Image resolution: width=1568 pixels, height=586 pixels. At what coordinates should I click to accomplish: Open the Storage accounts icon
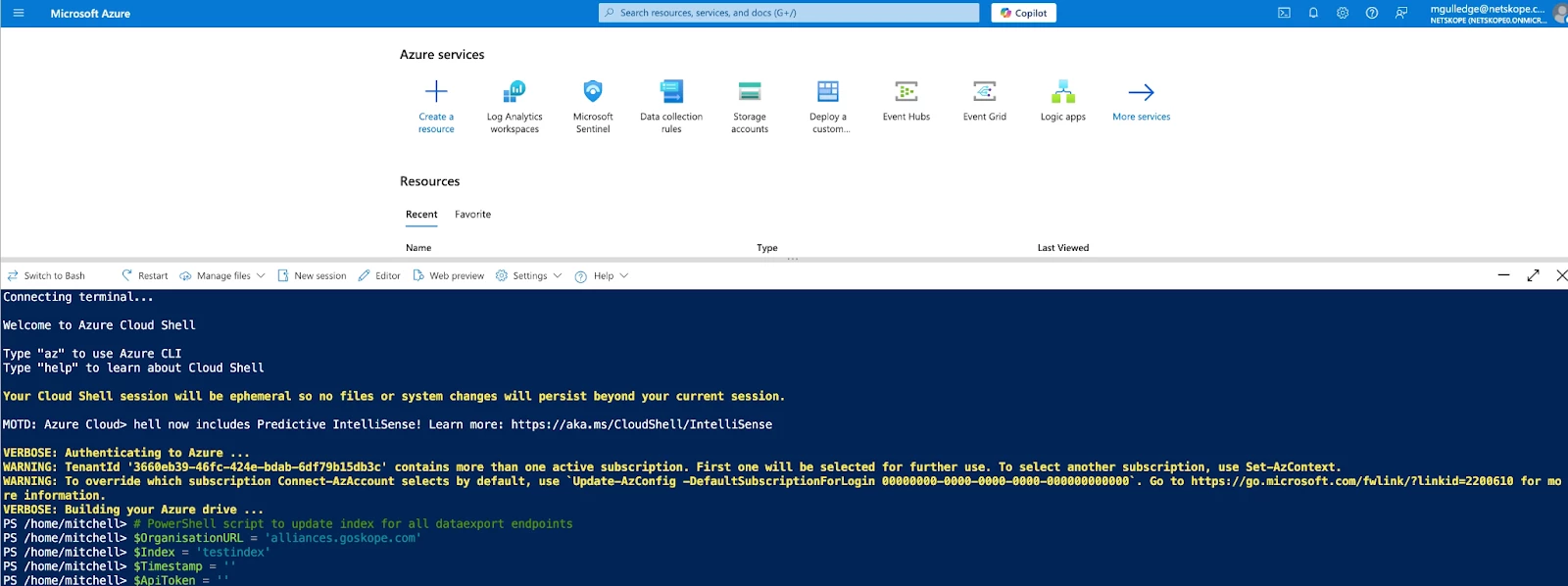(750, 92)
